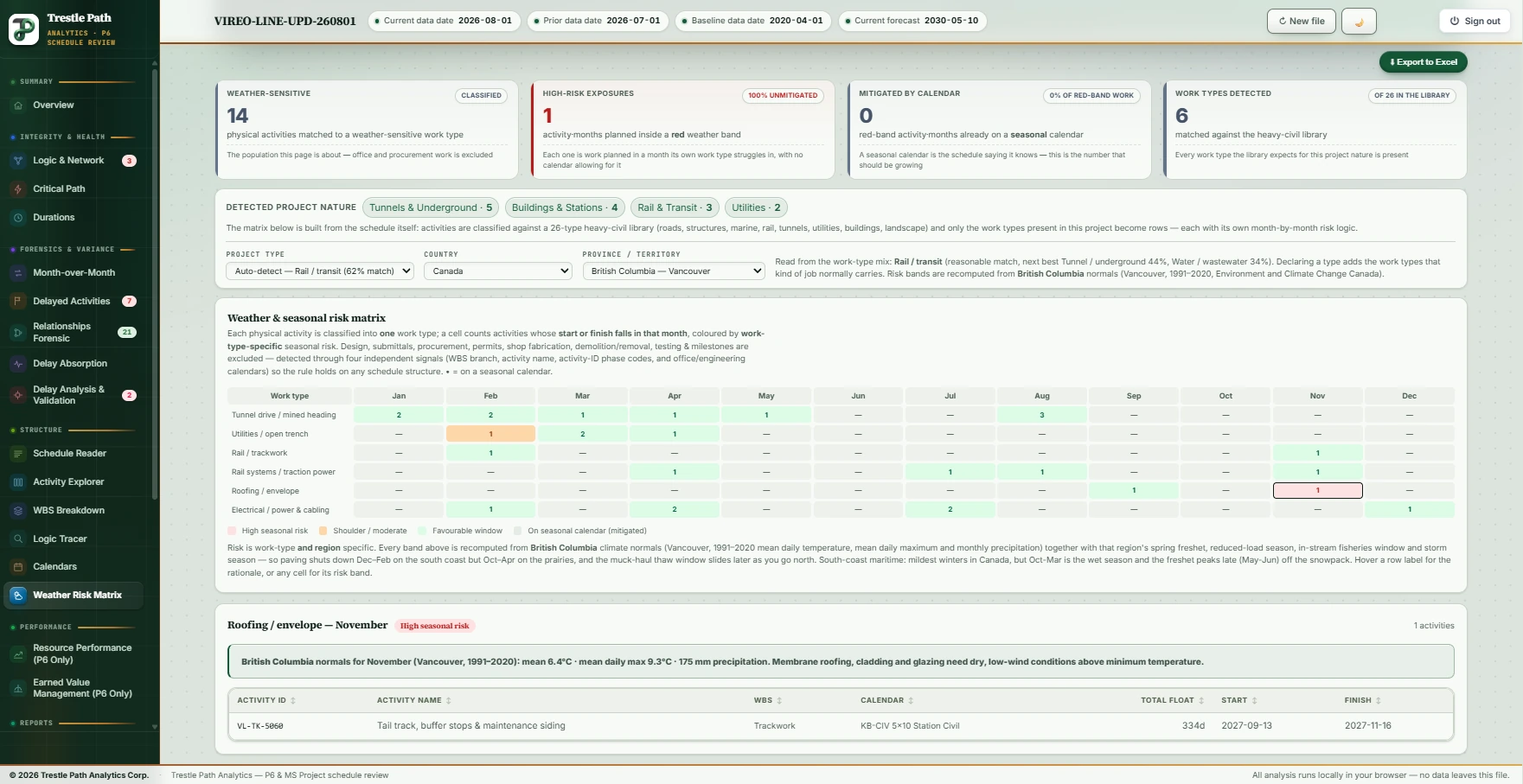
Task: Open the Overview sidebar icon
Action: click(x=18, y=105)
